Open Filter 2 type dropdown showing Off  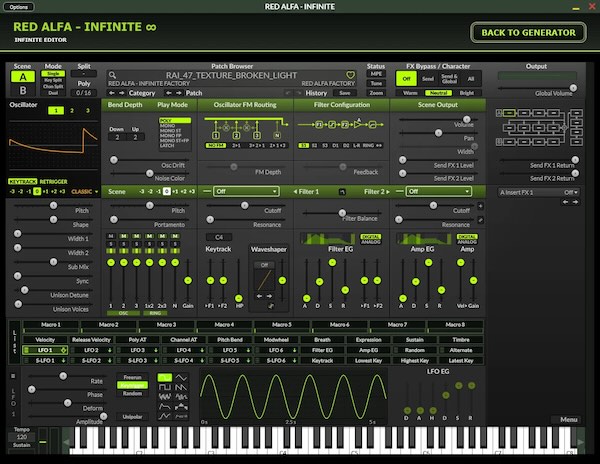(438, 191)
